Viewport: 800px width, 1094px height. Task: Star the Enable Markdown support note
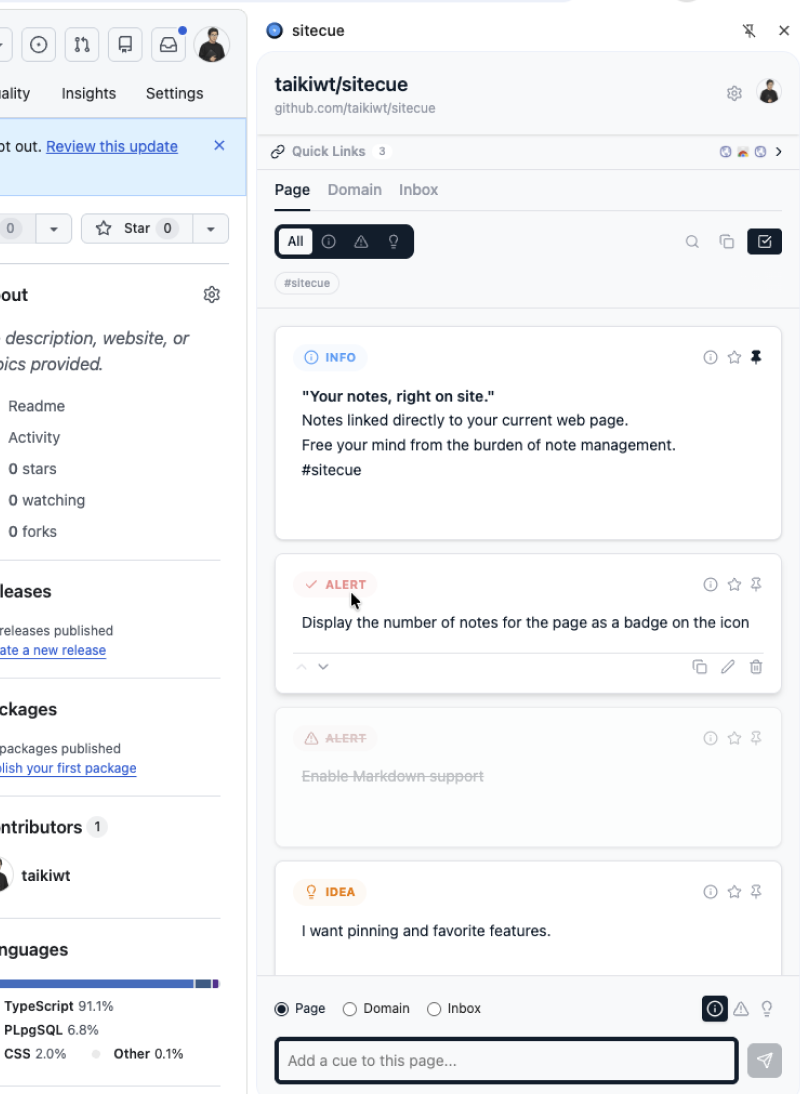734,738
